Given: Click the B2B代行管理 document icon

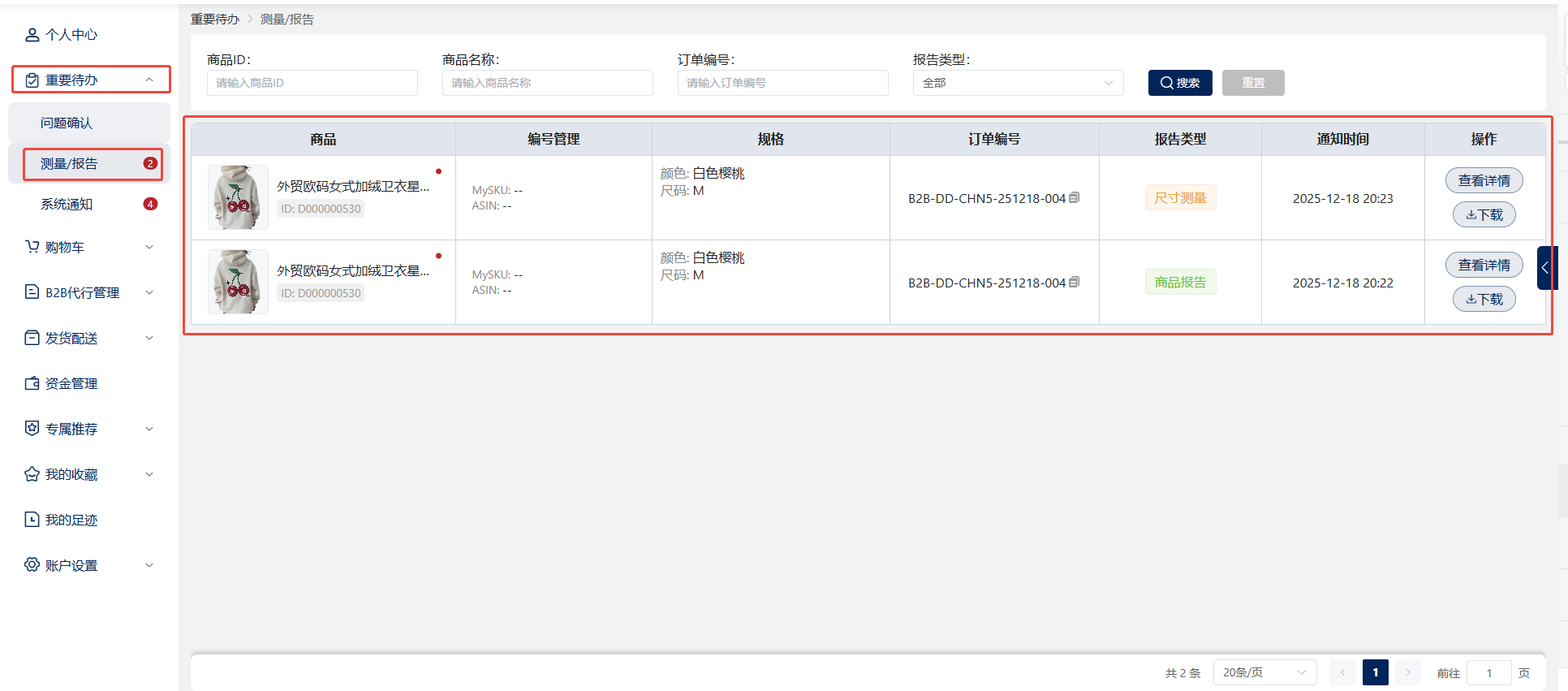Looking at the screenshot, I should click(32, 292).
